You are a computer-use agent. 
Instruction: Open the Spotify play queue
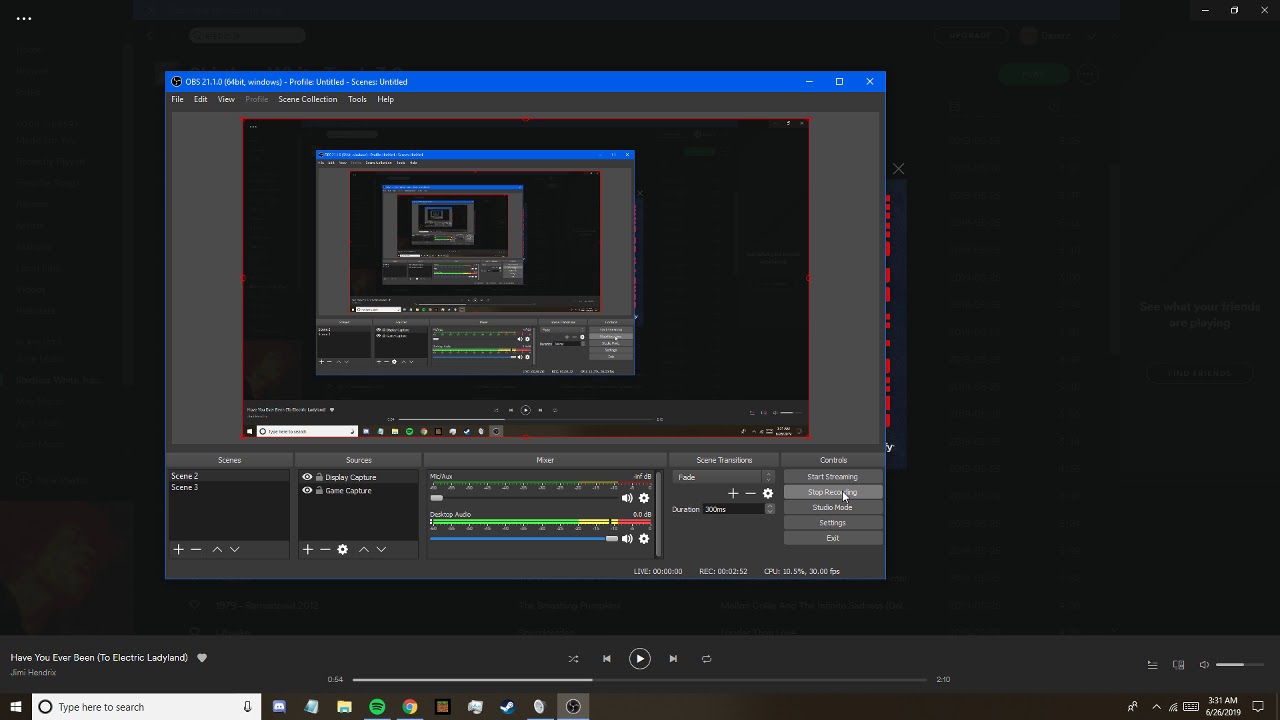pos(1152,665)
